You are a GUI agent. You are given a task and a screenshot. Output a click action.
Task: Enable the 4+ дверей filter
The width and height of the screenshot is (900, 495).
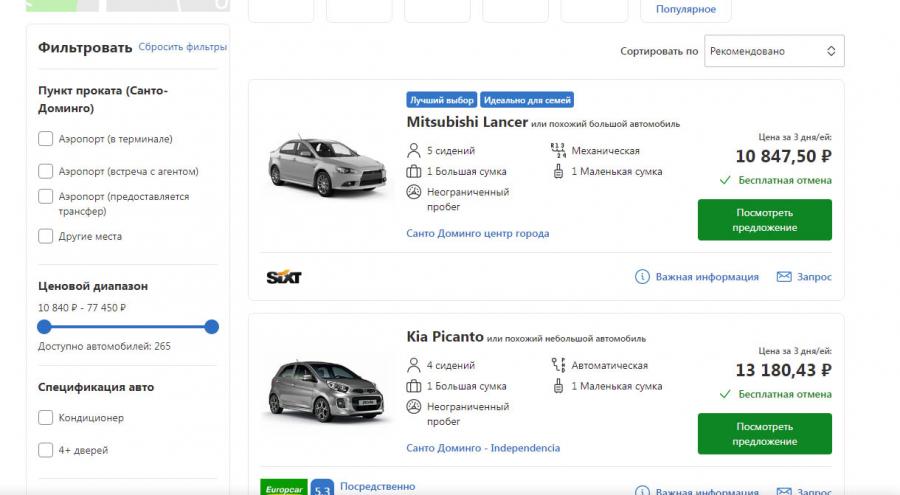coord(45,450)
